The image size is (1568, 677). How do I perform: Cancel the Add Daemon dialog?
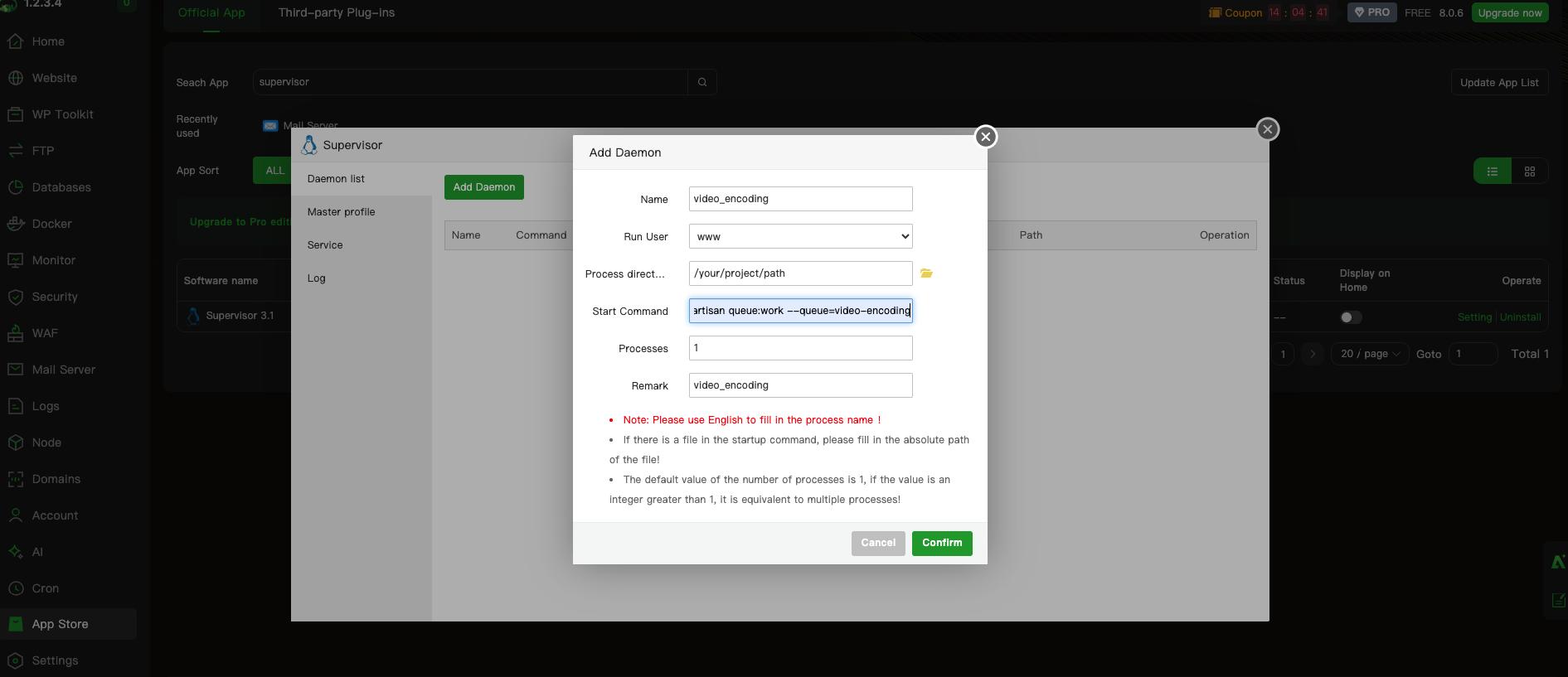878,543
